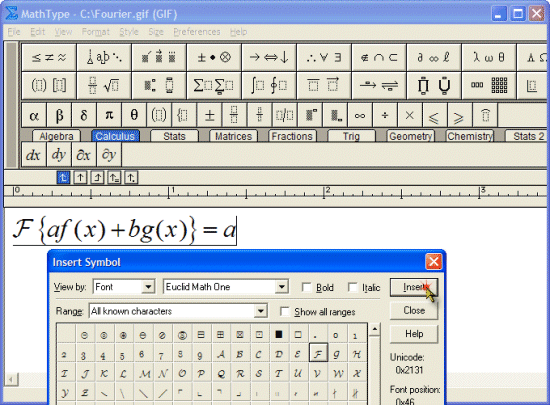Open the matrix templates palette
Screen dimensions: 550x405
click(489, 86)
